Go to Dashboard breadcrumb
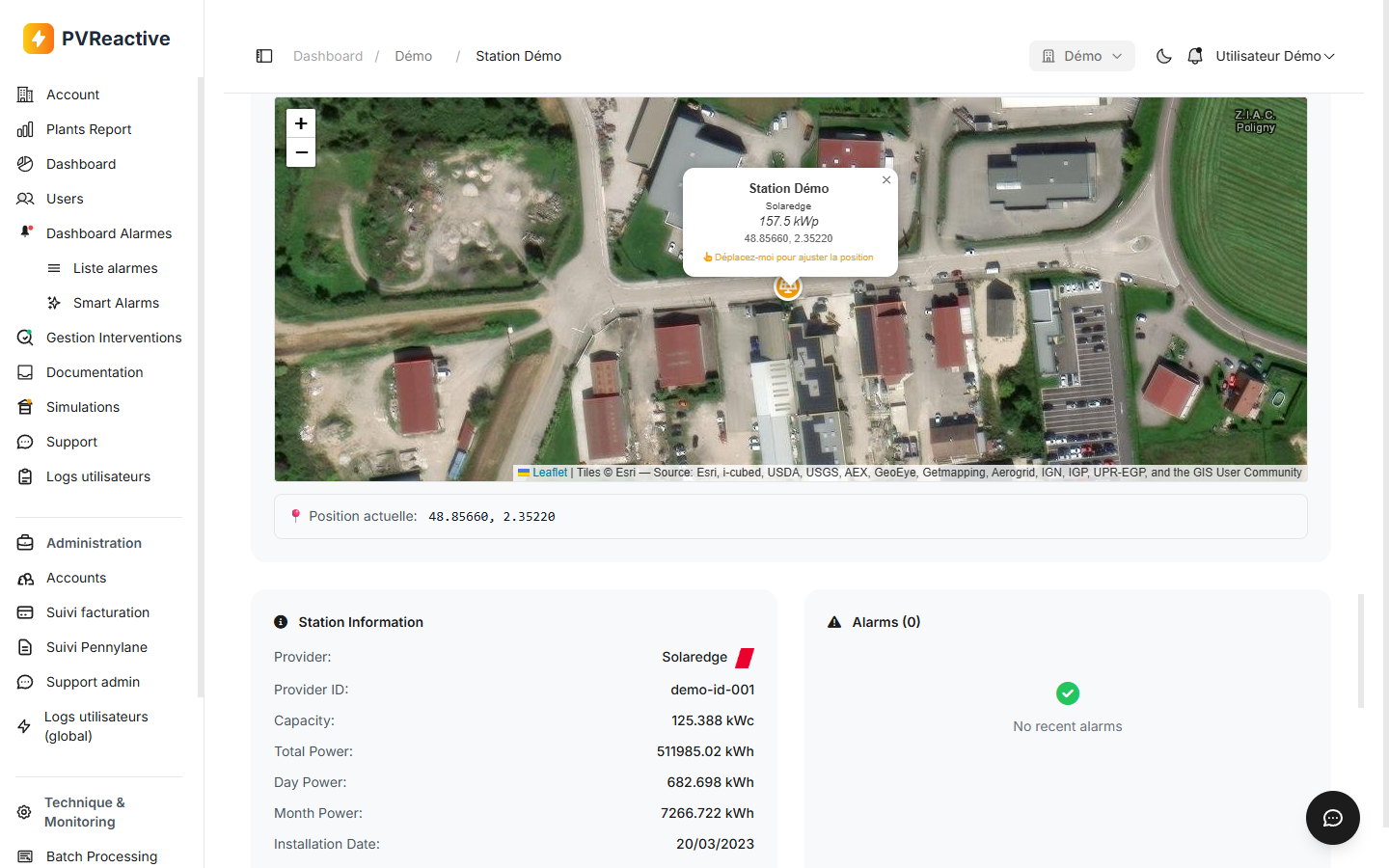Viewport: 1389px width, 868px height. coord(328,56)
